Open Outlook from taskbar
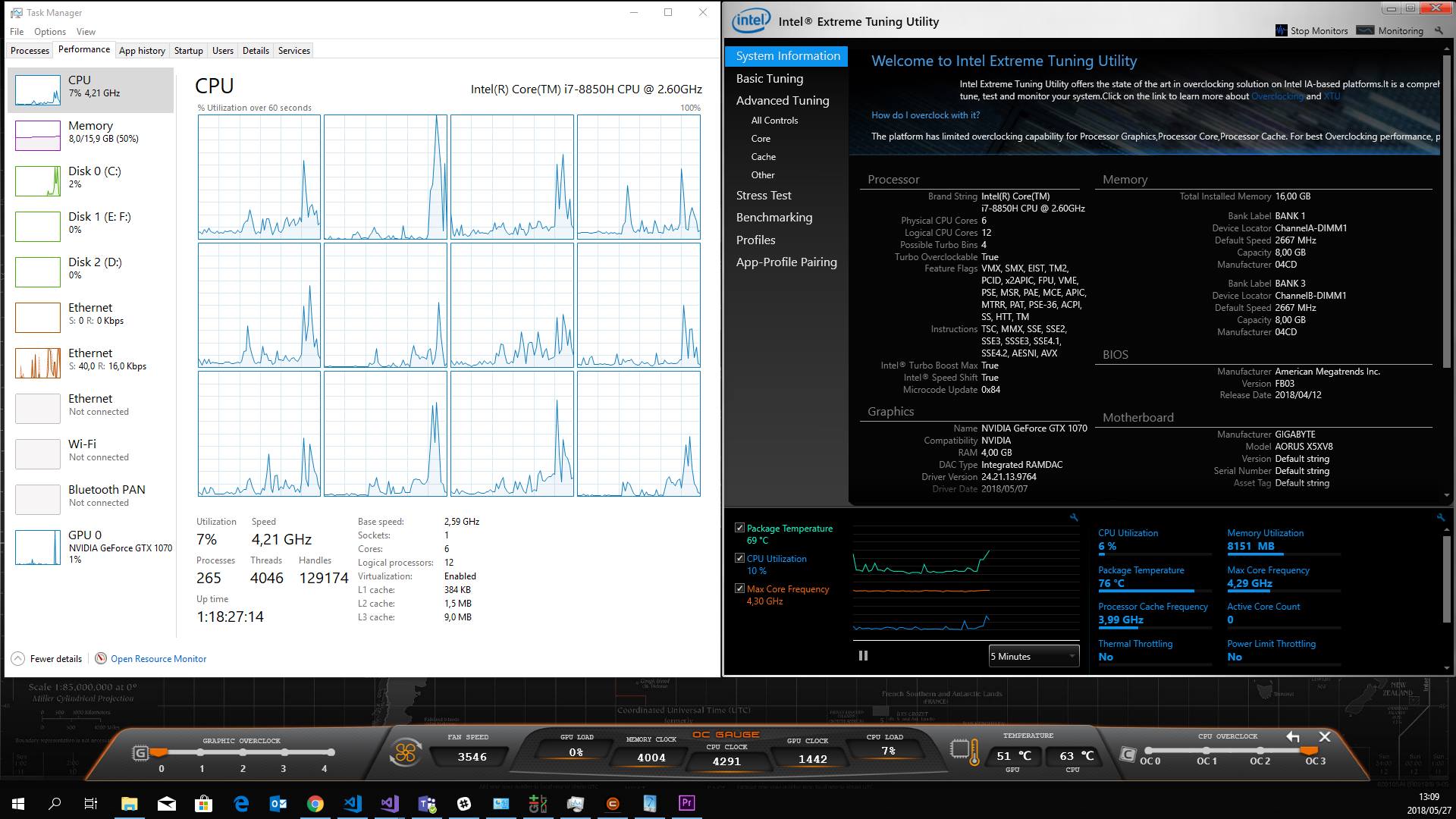1456x819 pixels. click(278, 804)
